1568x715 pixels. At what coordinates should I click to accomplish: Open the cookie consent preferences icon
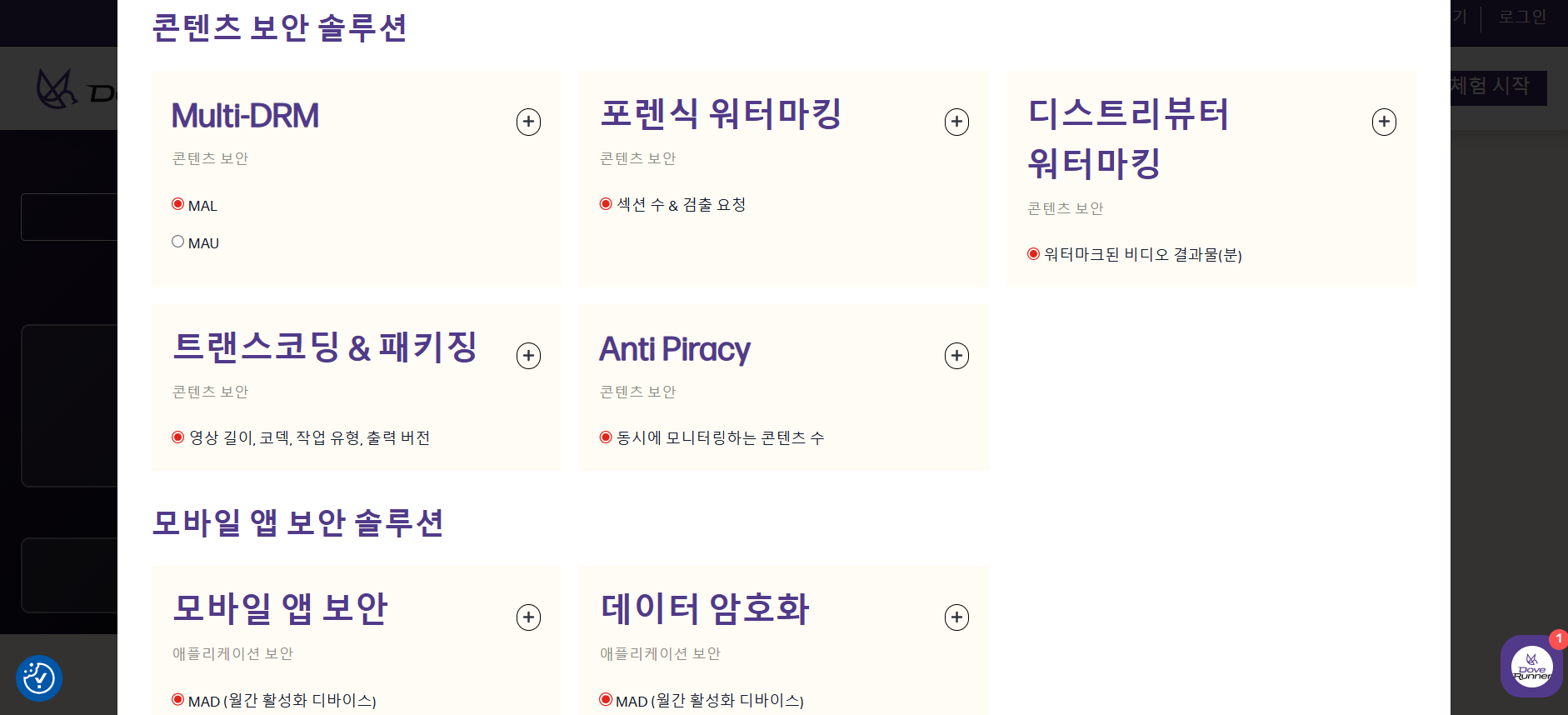pos(39,678)
